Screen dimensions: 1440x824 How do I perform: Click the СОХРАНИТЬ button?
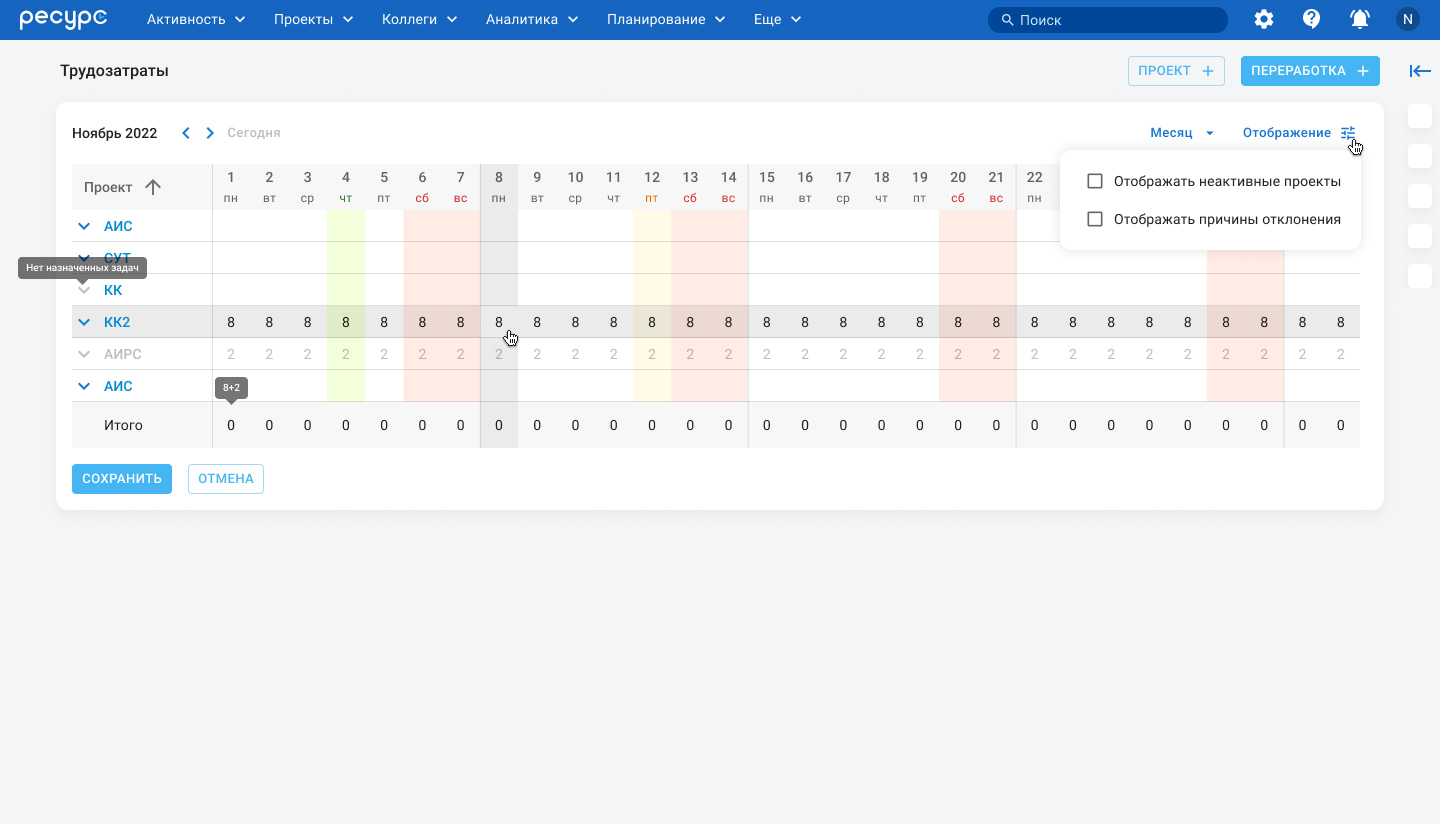pos(122,479)
